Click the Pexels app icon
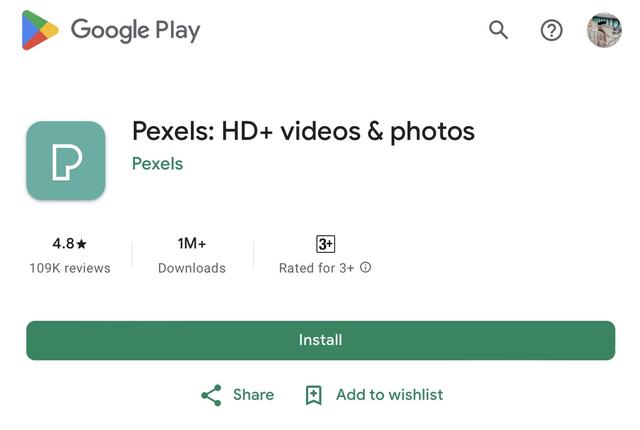 point(66,160)
